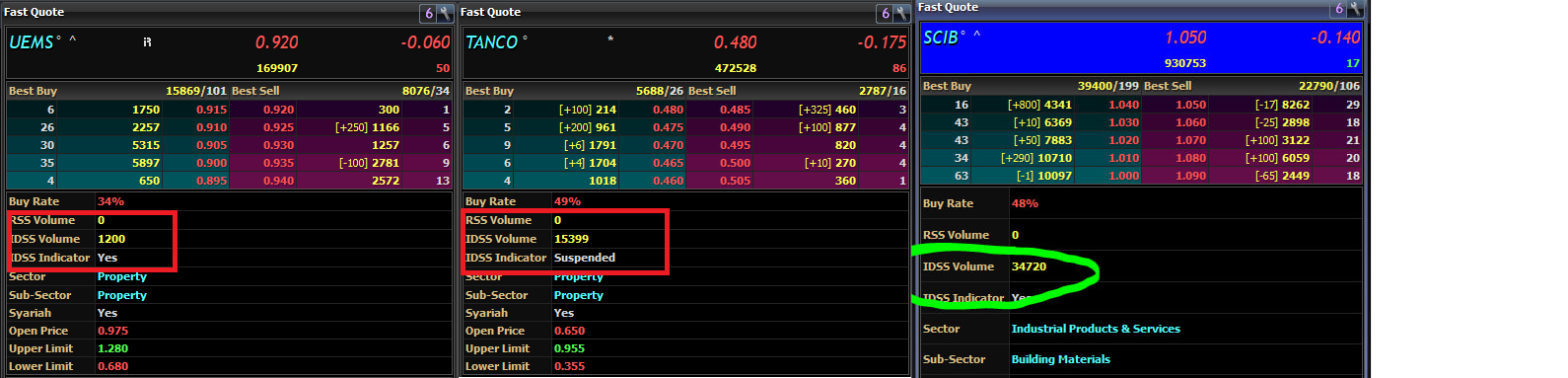Screen dimensions: 1568x378
Task: Click UEMS ask price 0.925
Action: [x=279, y=127]
